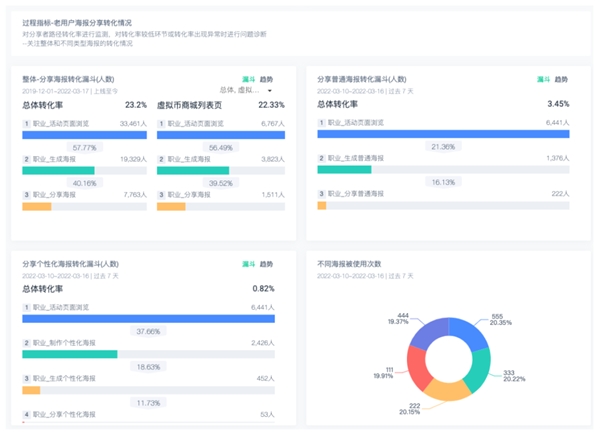Click green 制作个性化海报 bar with 2,426人
Screen dimensions: 600x436
click(69, 354)
